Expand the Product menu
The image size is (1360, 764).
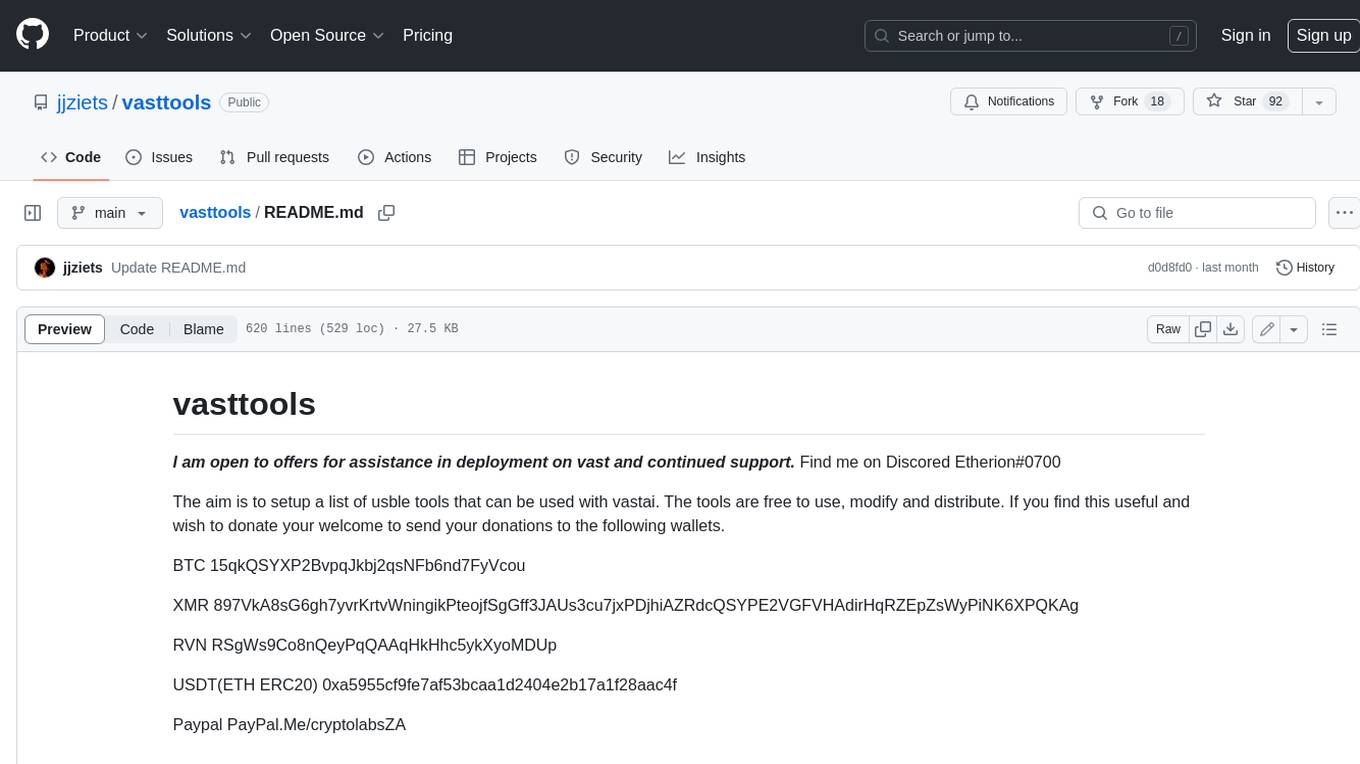coord(110,35)
